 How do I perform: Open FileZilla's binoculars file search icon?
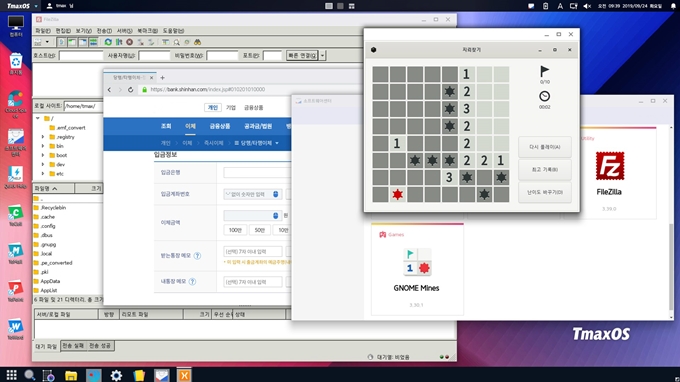197,42
